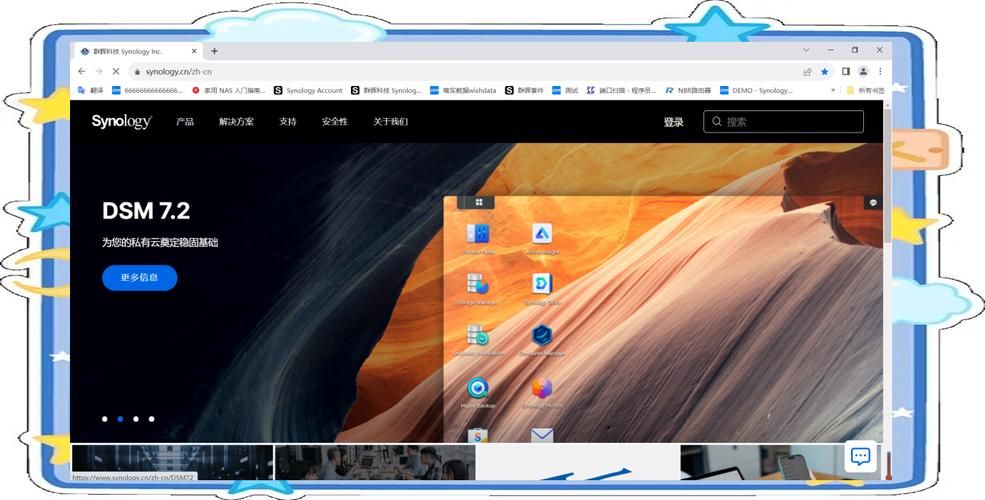985x500 pixels.
Task: Open the 666666666666 bookmark
Action: point(148,90)
